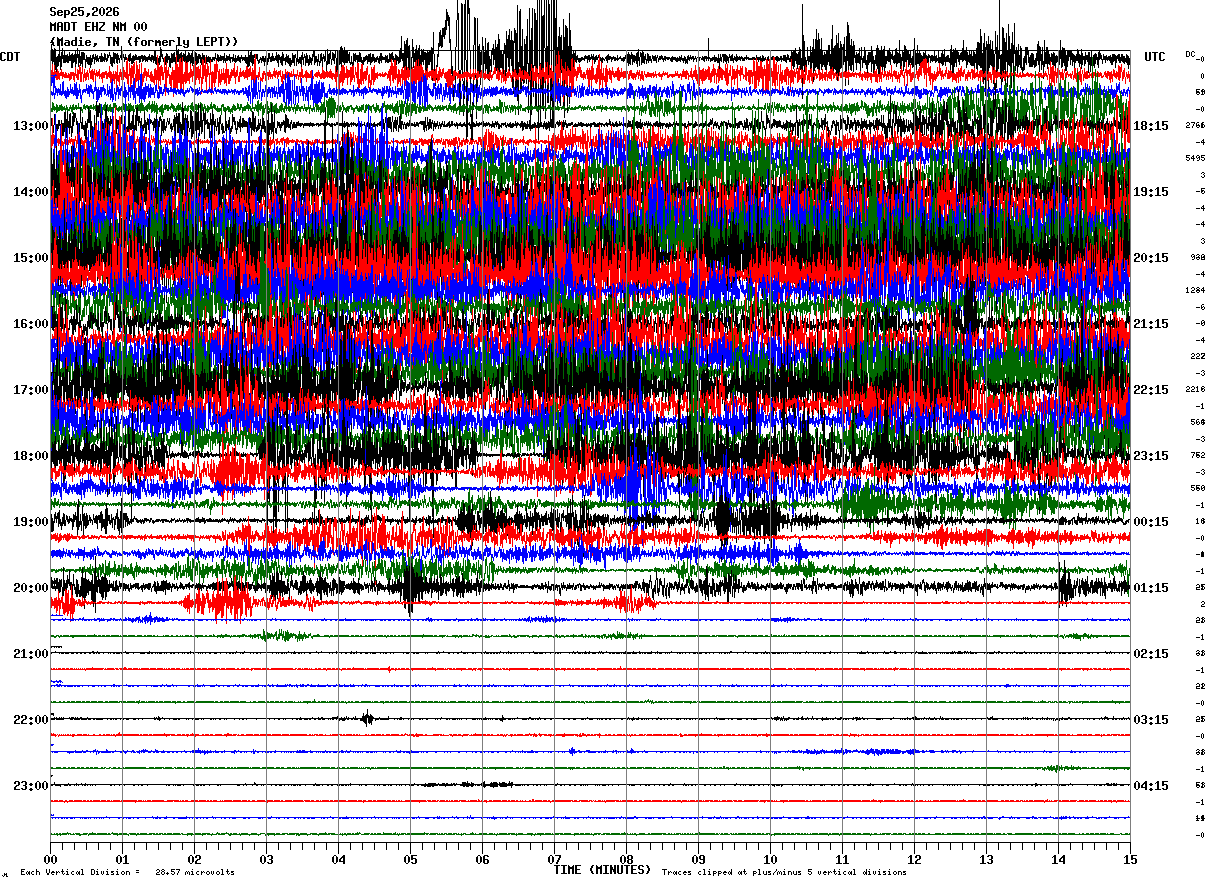Click the Madie, TN (formerly LEPT) location text

tap(144, 41)
